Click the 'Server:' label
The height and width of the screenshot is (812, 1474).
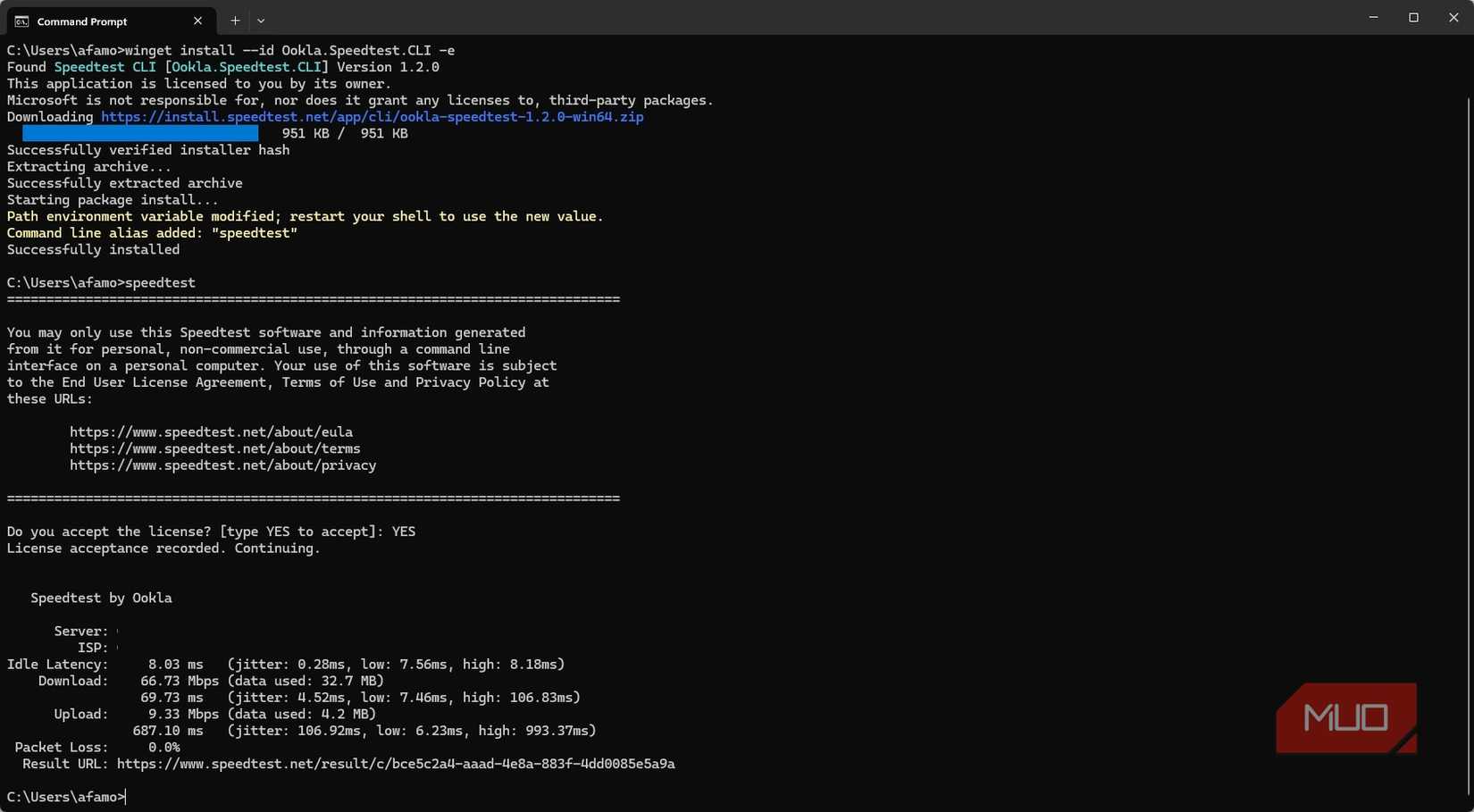point(81,632)
